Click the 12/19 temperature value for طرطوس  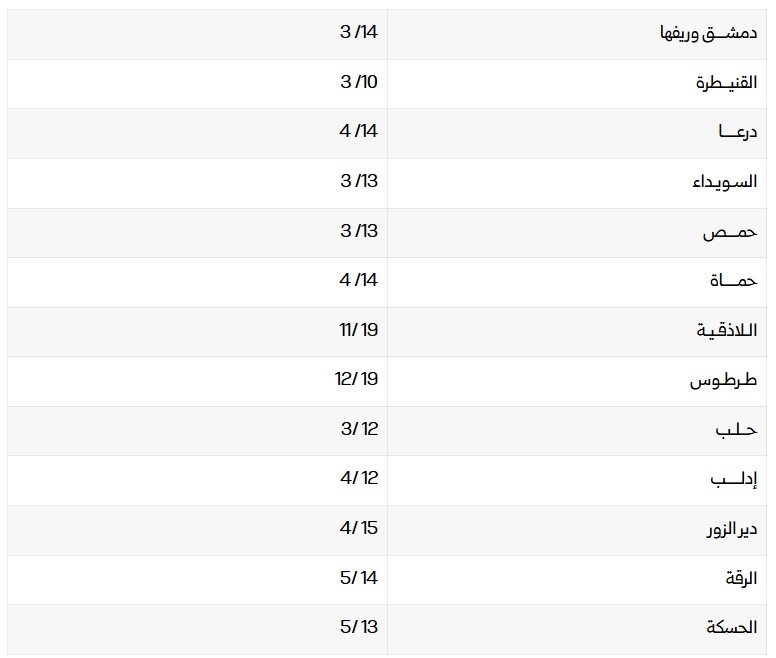(357, 380)
